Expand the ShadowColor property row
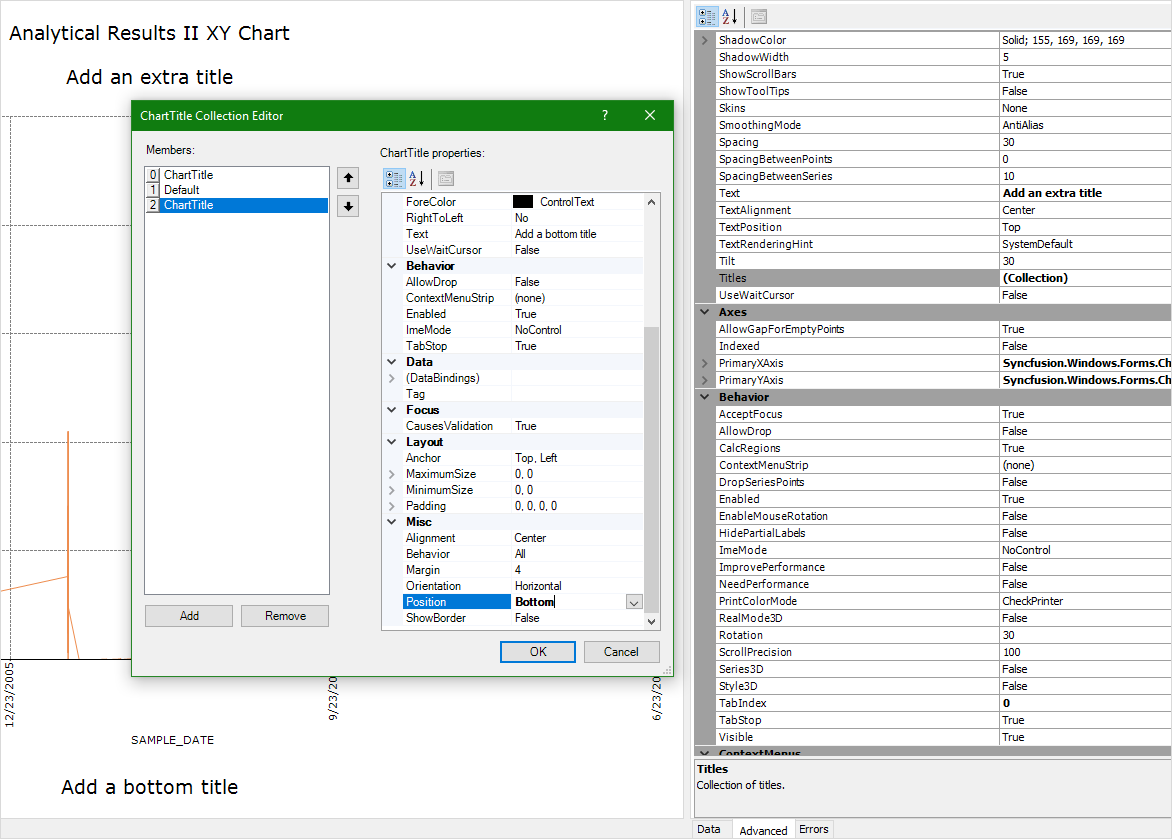1172x839 pixels. point(704,40)
